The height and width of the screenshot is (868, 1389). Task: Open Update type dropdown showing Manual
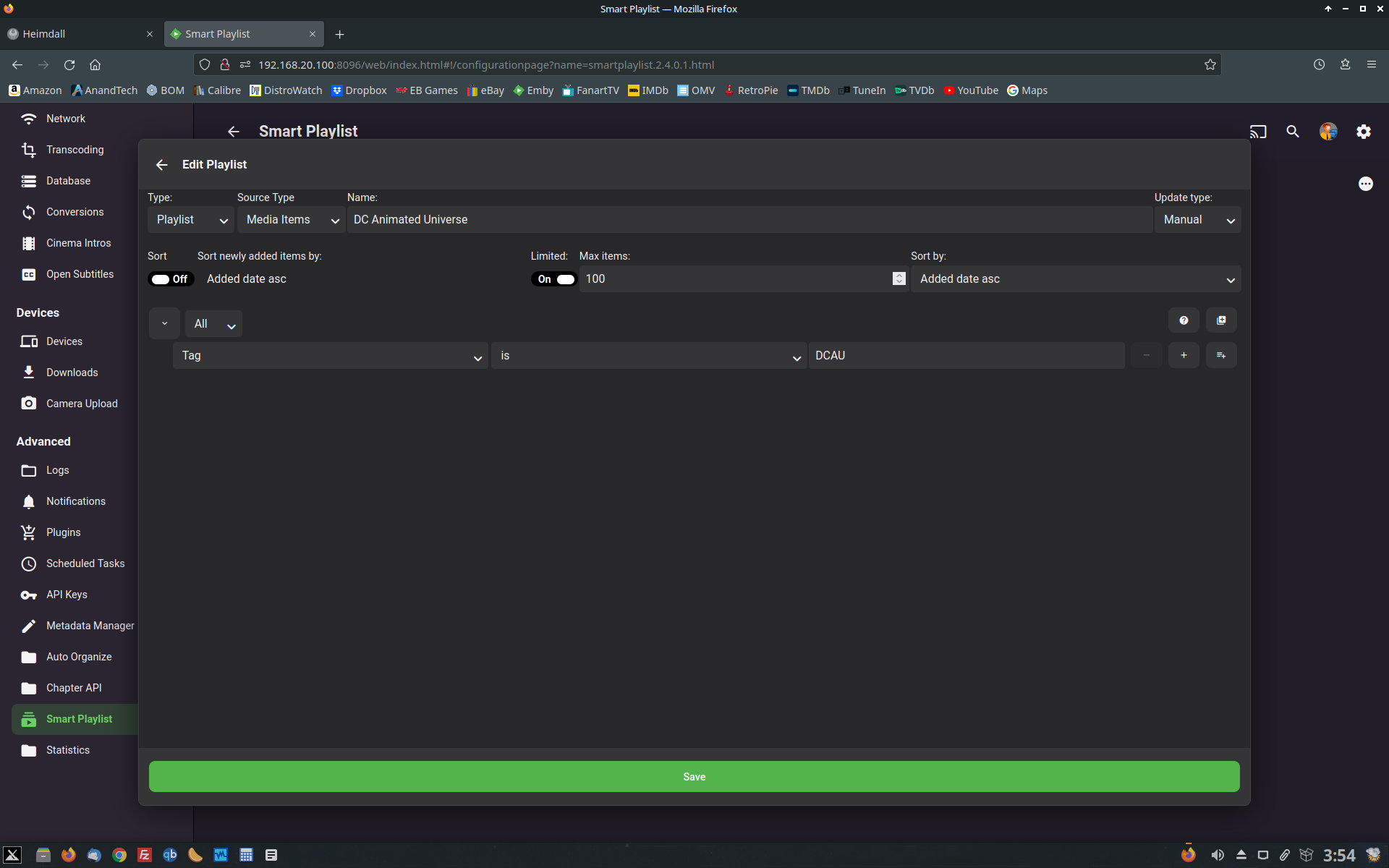[1198, 220]
